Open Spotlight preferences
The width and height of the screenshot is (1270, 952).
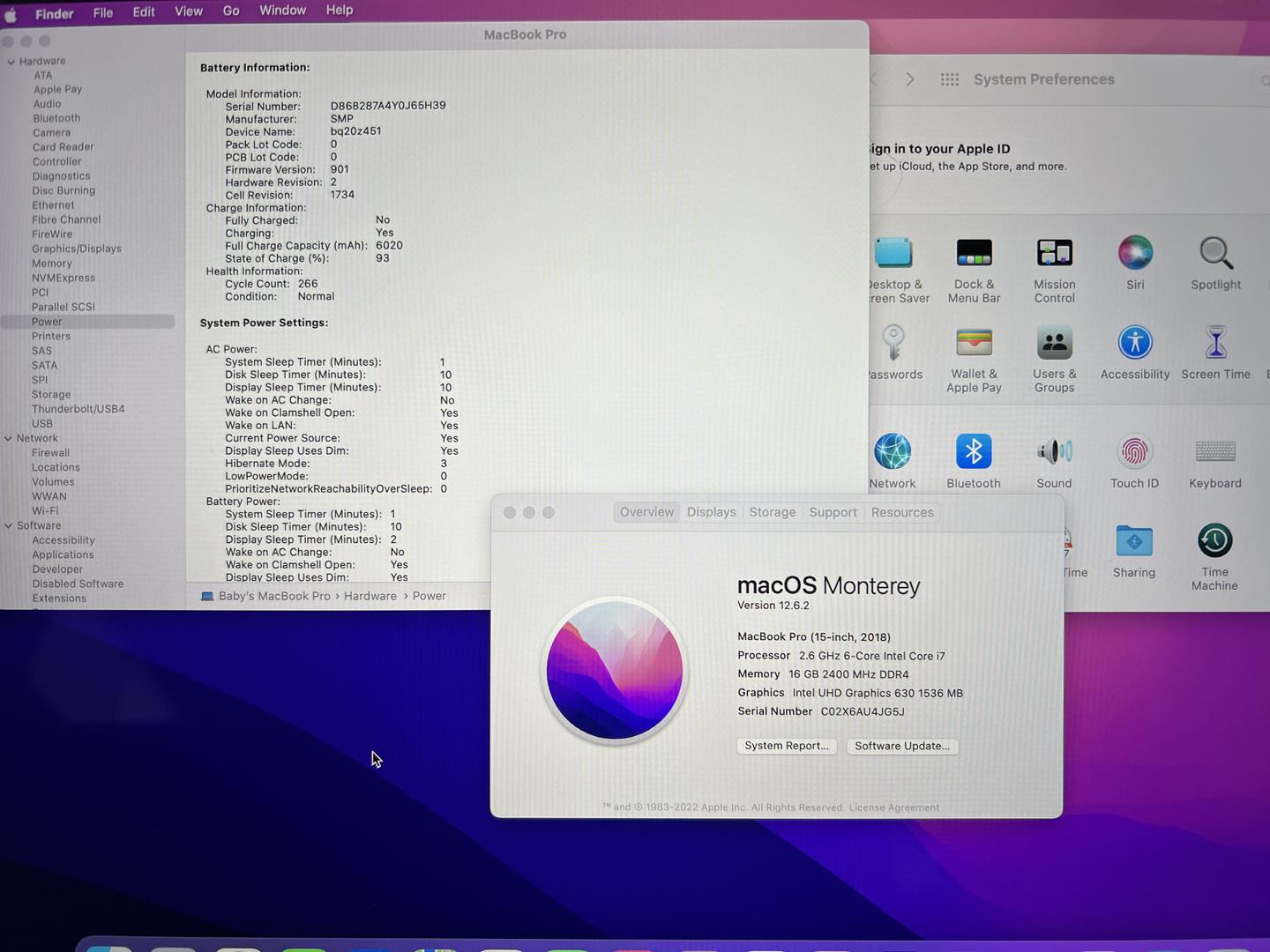pyautogui.click(x=1215, y=263)
